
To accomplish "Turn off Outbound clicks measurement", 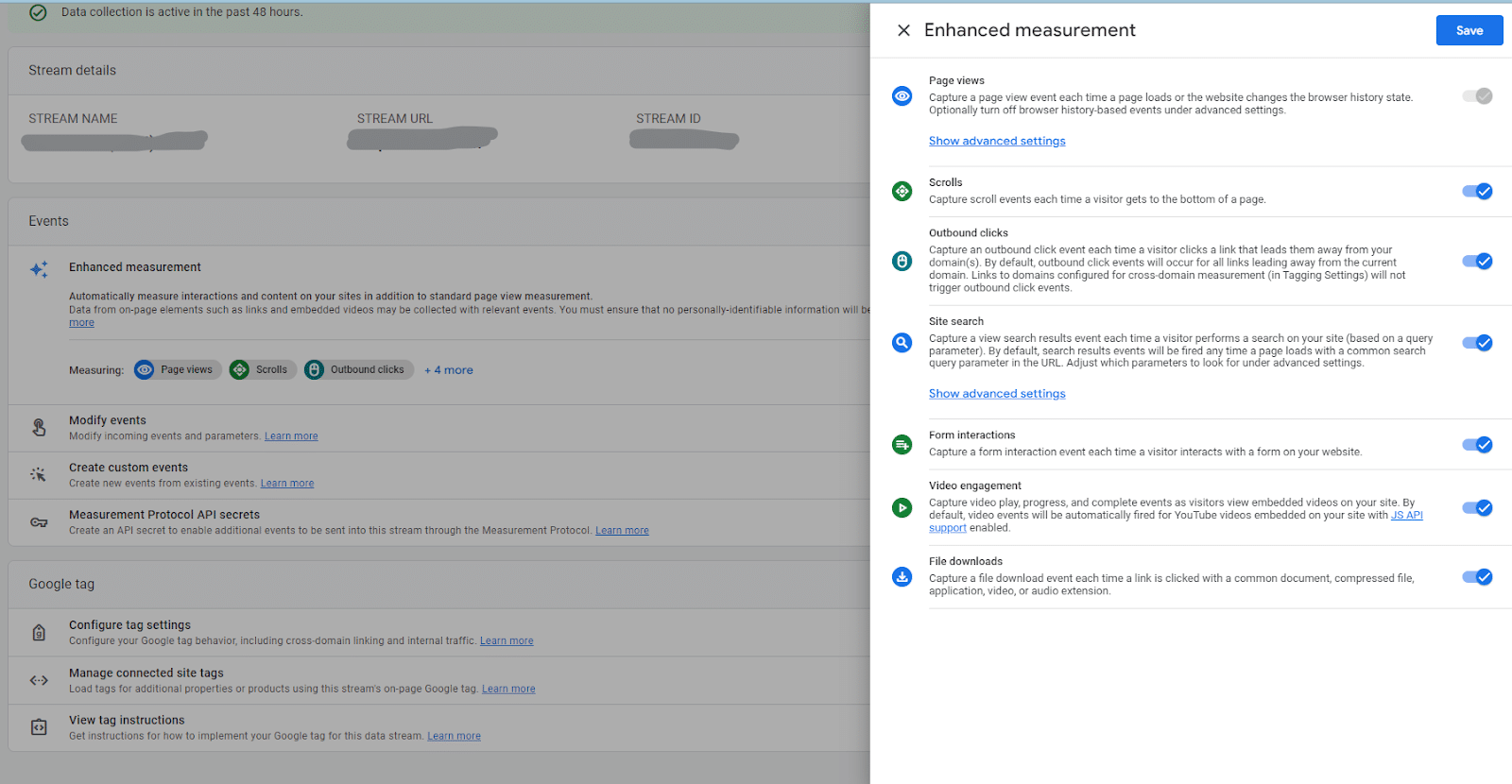I will pos(1477,262).
